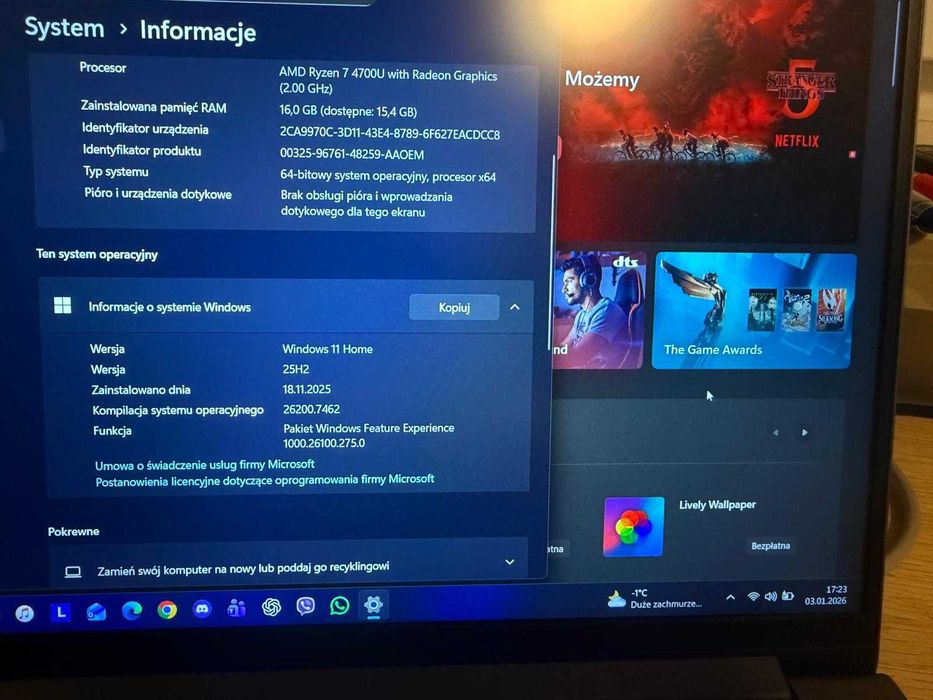Launch Google Chrome from taskbar
The height and width of the screenshot is (700, 933).
(x=167, y=610)
